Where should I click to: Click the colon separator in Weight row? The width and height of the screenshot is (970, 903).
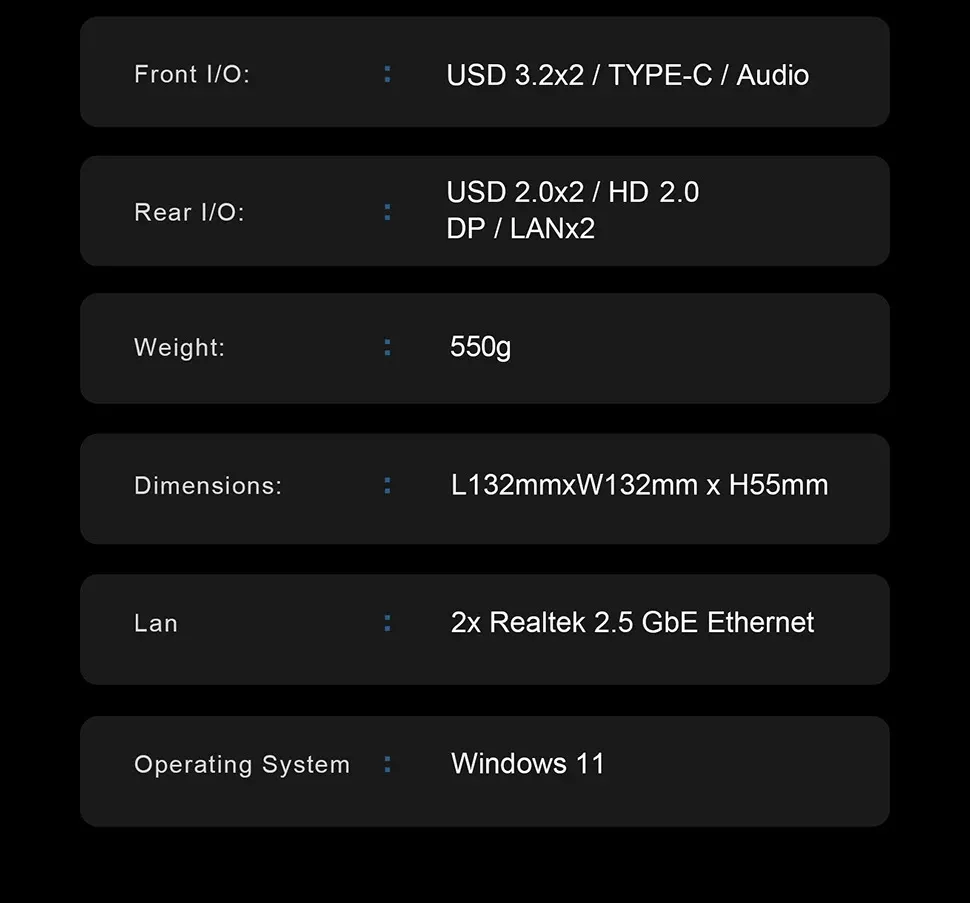pyautogui.click(x=388, y=348)
